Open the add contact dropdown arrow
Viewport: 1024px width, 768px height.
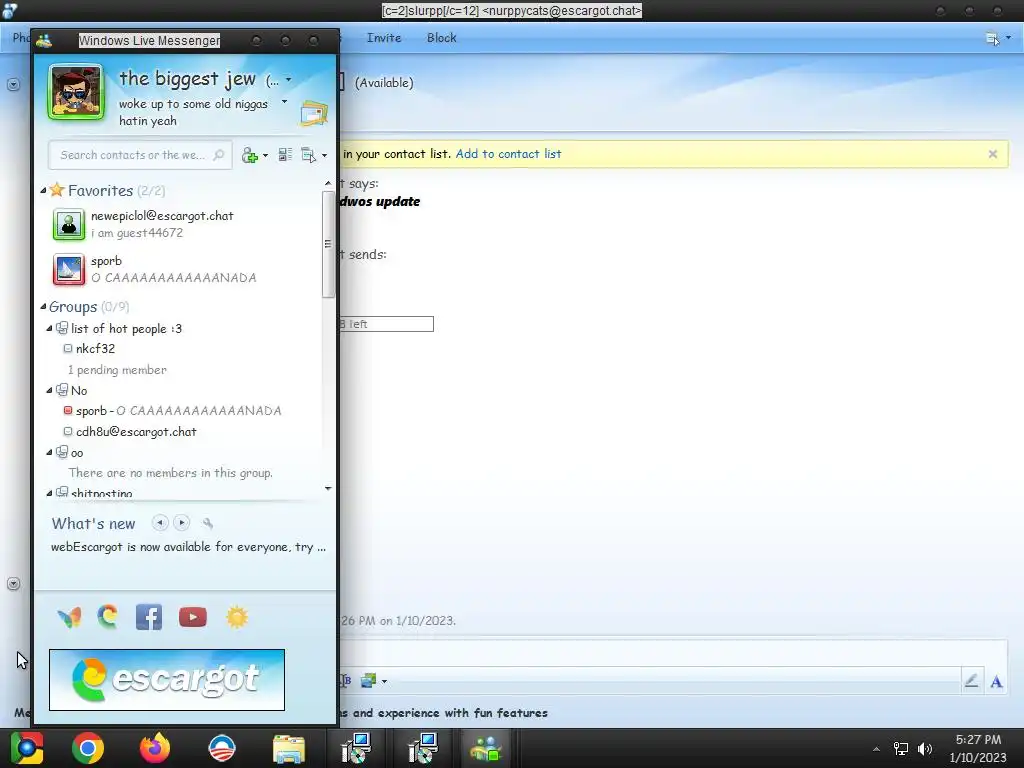pyautogui.click(x=265, y=155)
